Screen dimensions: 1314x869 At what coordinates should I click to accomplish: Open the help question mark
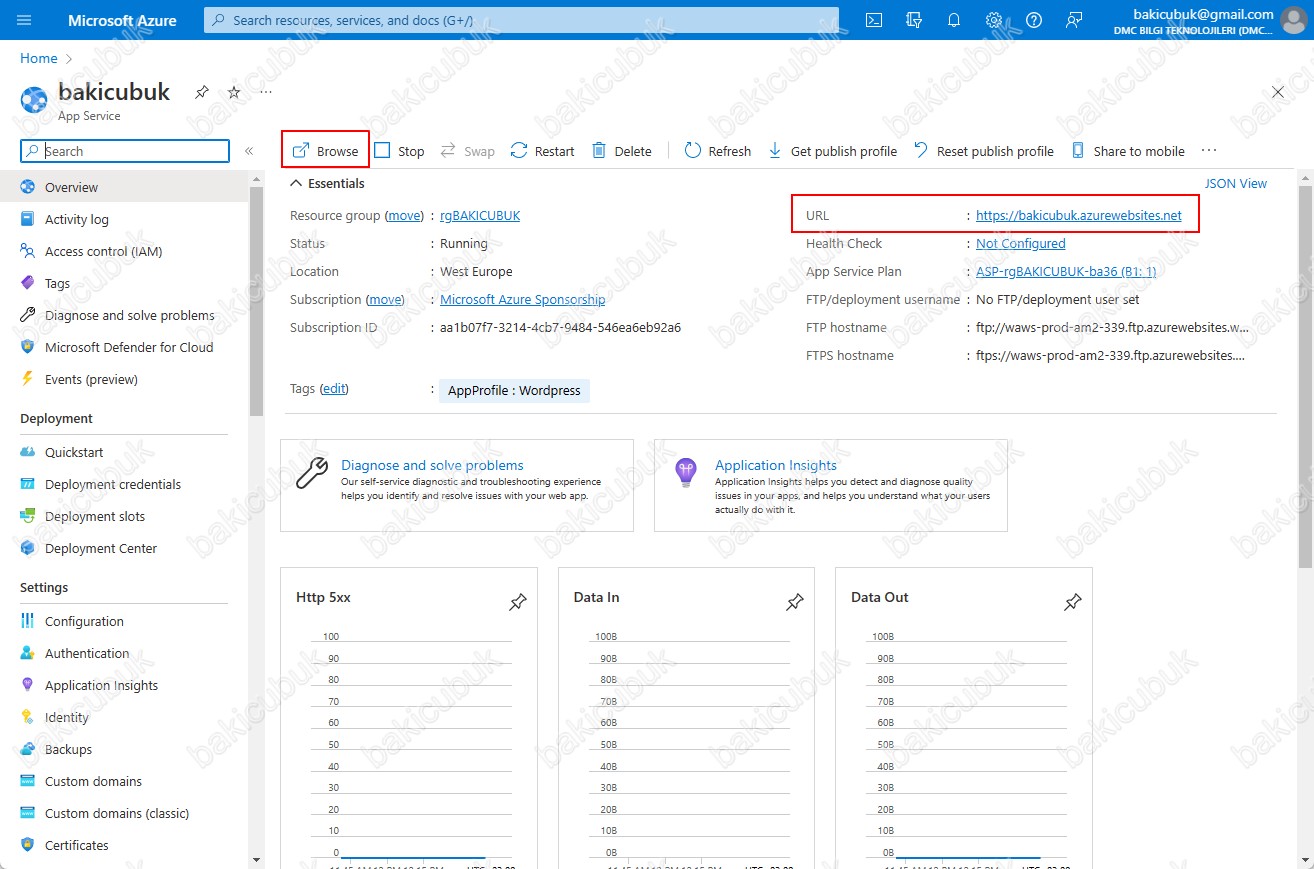tap(1034, 20)
